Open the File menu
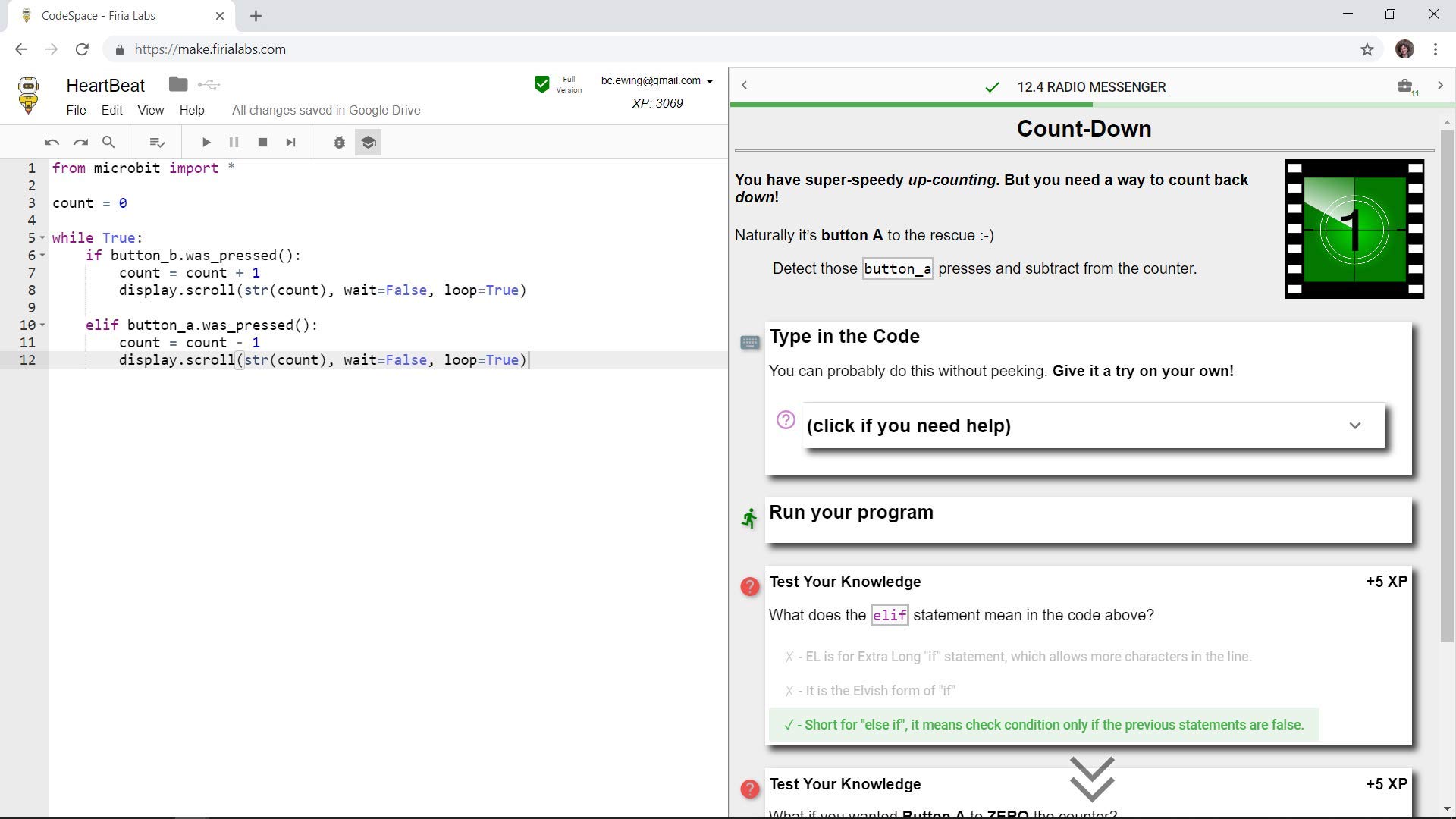 (76, 110)
